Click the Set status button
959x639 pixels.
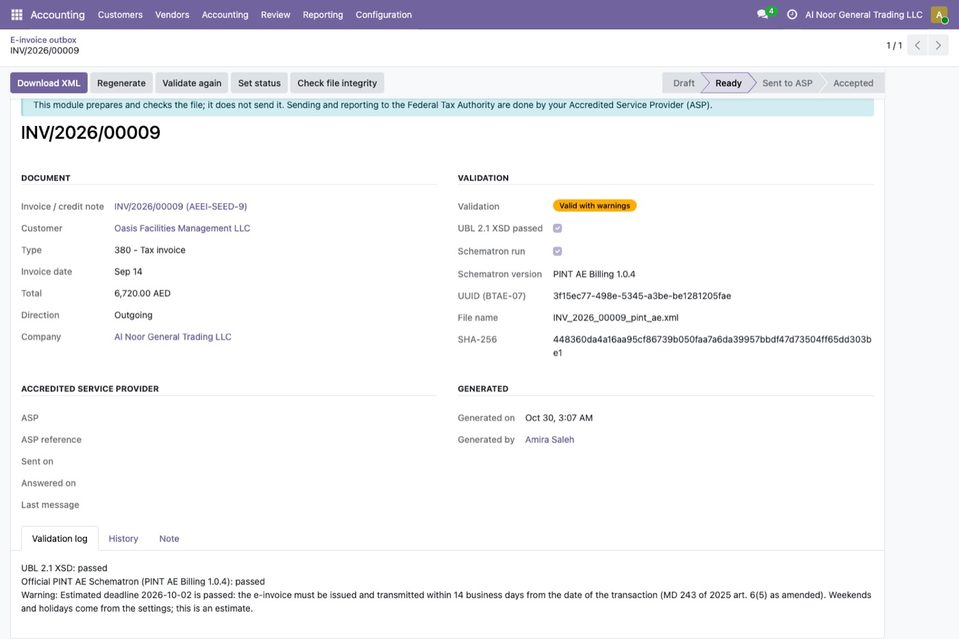pyautogui.click(x=259, y=83)
